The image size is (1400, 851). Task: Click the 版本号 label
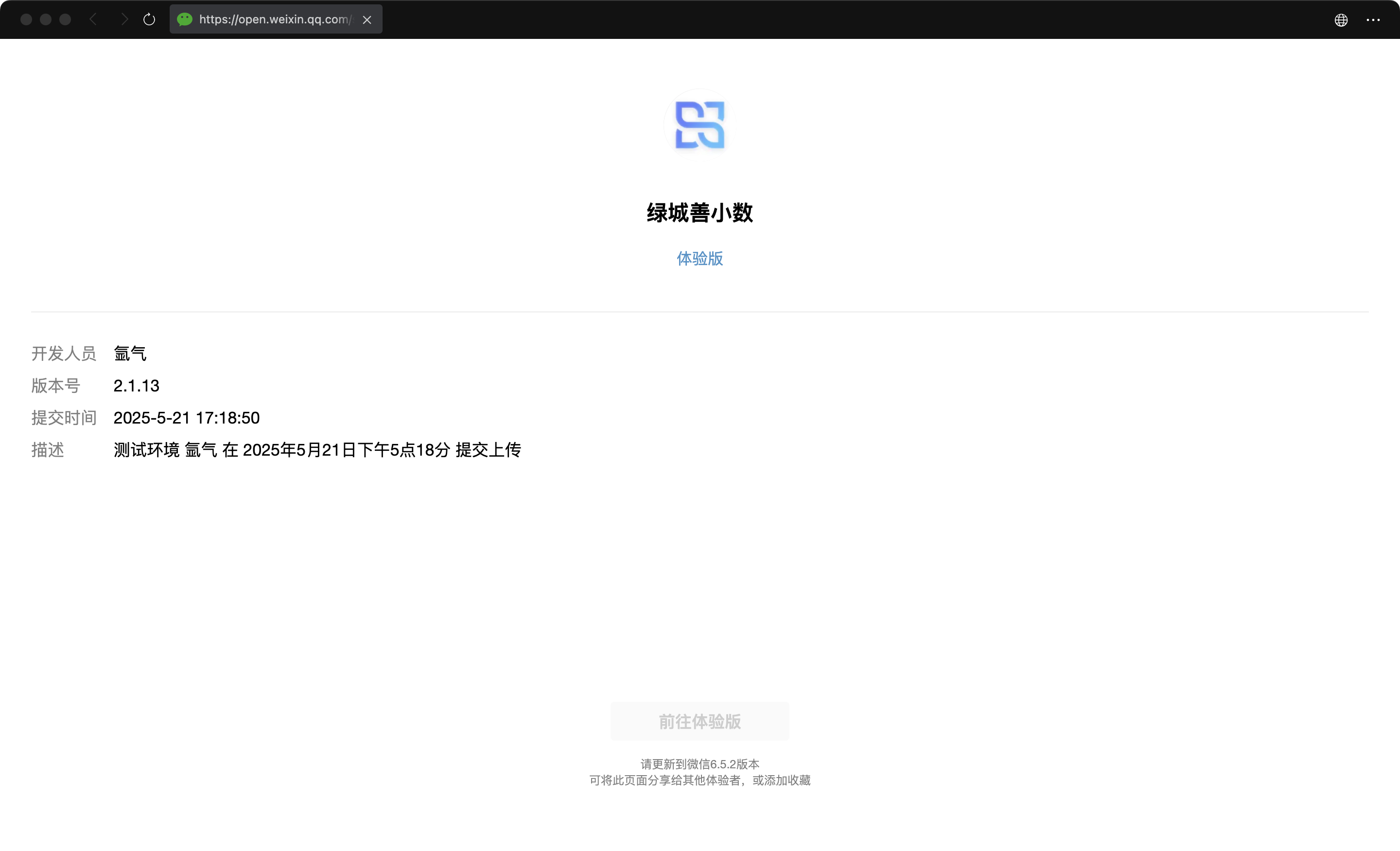(x=56, y=386)
